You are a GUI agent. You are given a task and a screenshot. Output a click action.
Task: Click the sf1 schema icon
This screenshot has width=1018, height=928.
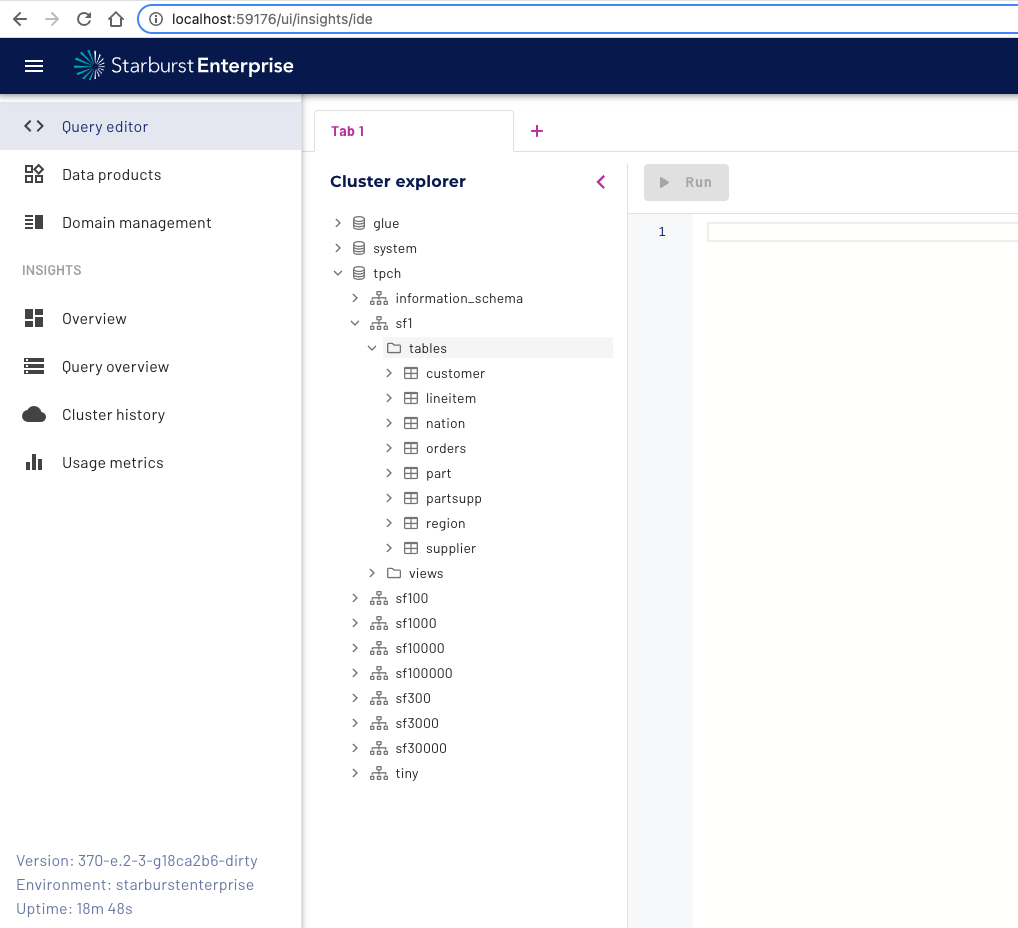coord(379,323)
